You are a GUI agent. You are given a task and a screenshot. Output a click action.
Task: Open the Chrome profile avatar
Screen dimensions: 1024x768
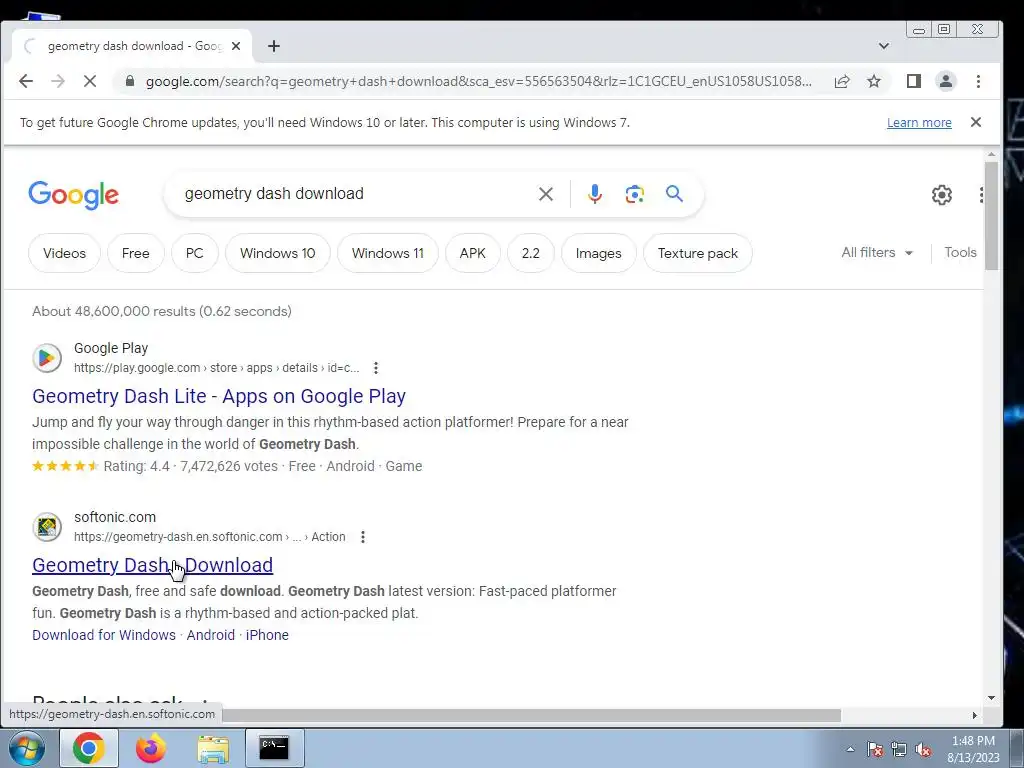point(946,81)
